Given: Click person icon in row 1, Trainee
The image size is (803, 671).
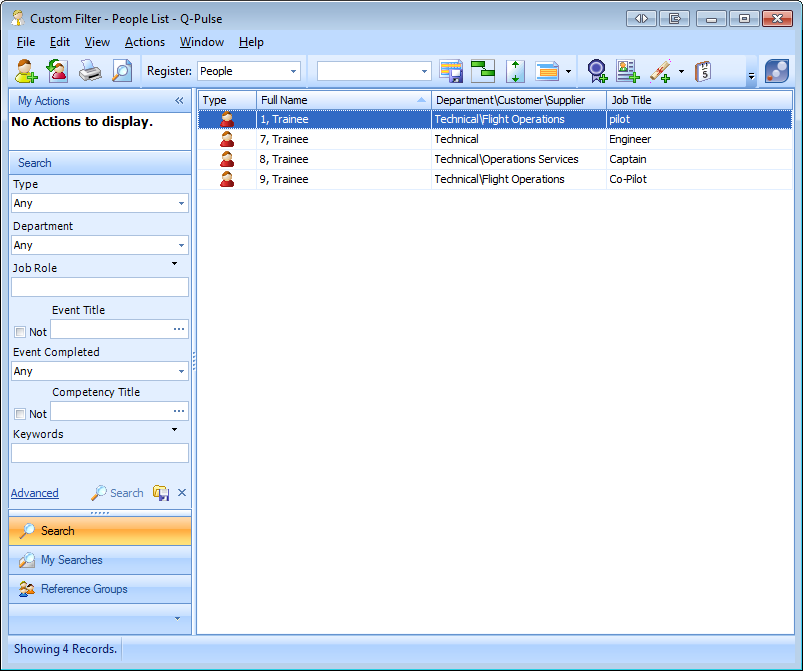Looking at the screenshot, I should coord(227,119).
